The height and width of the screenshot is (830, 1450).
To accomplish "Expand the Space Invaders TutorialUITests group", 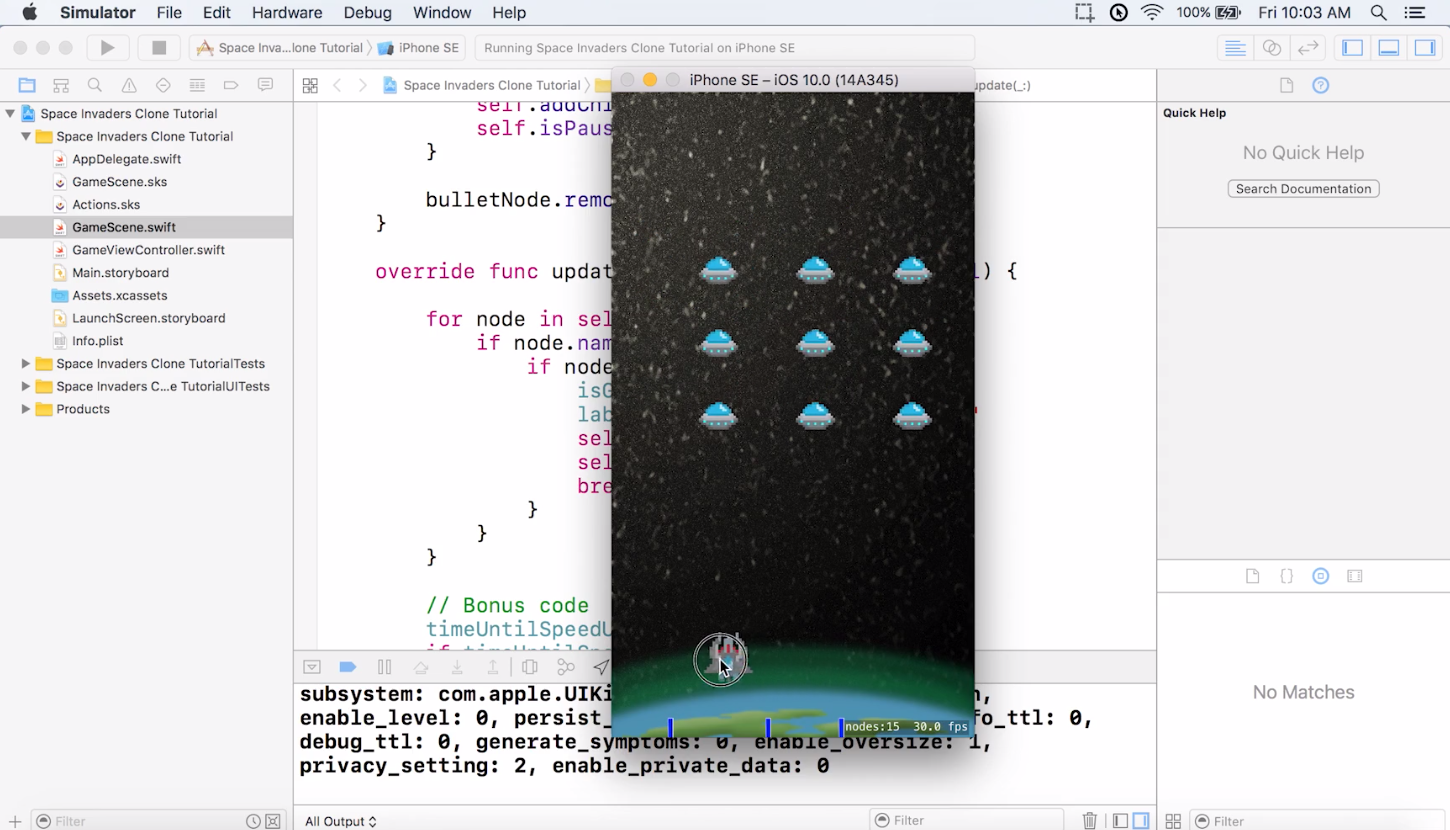I will tap(26, 387).
